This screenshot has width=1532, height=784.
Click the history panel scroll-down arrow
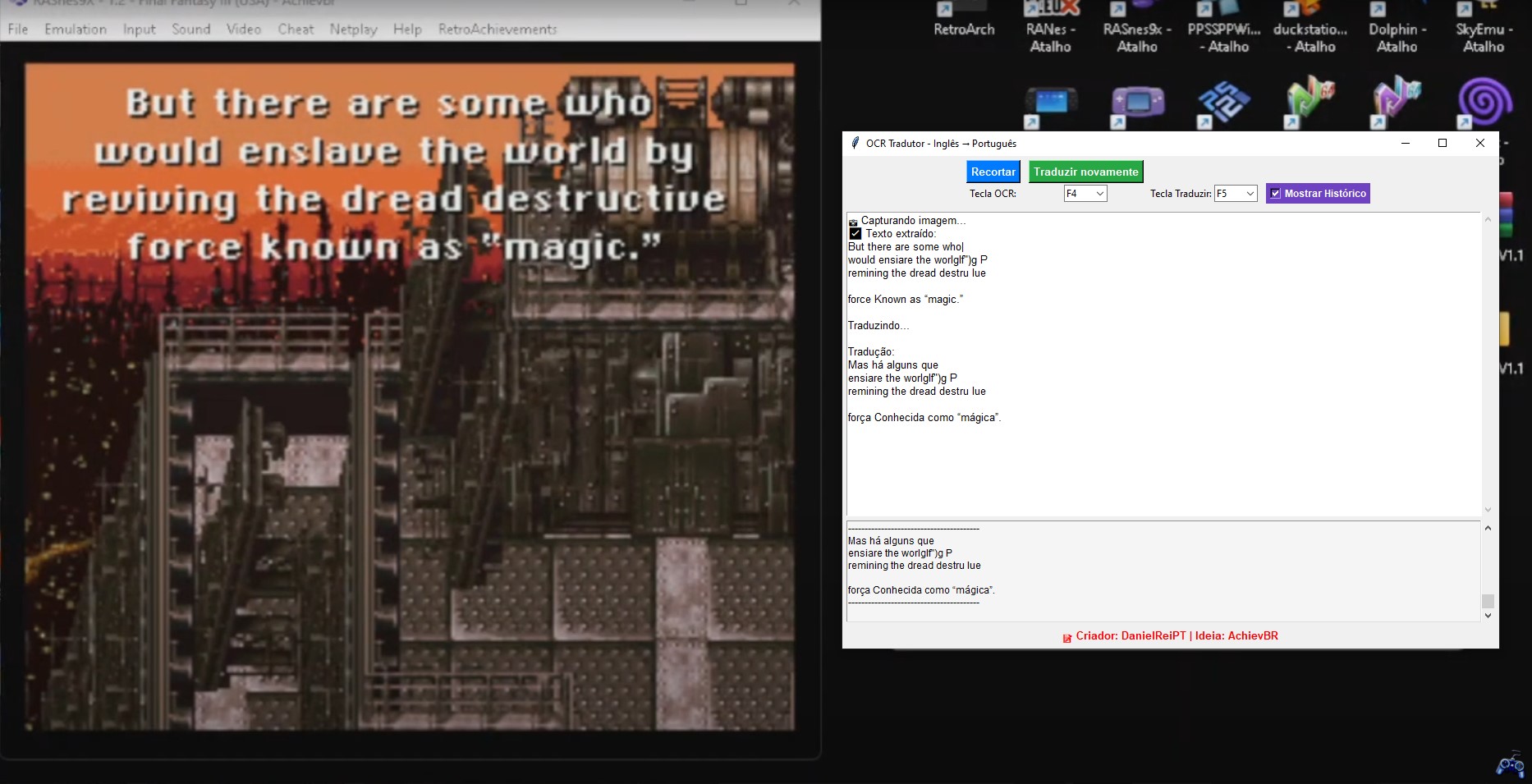point(1488,615)
